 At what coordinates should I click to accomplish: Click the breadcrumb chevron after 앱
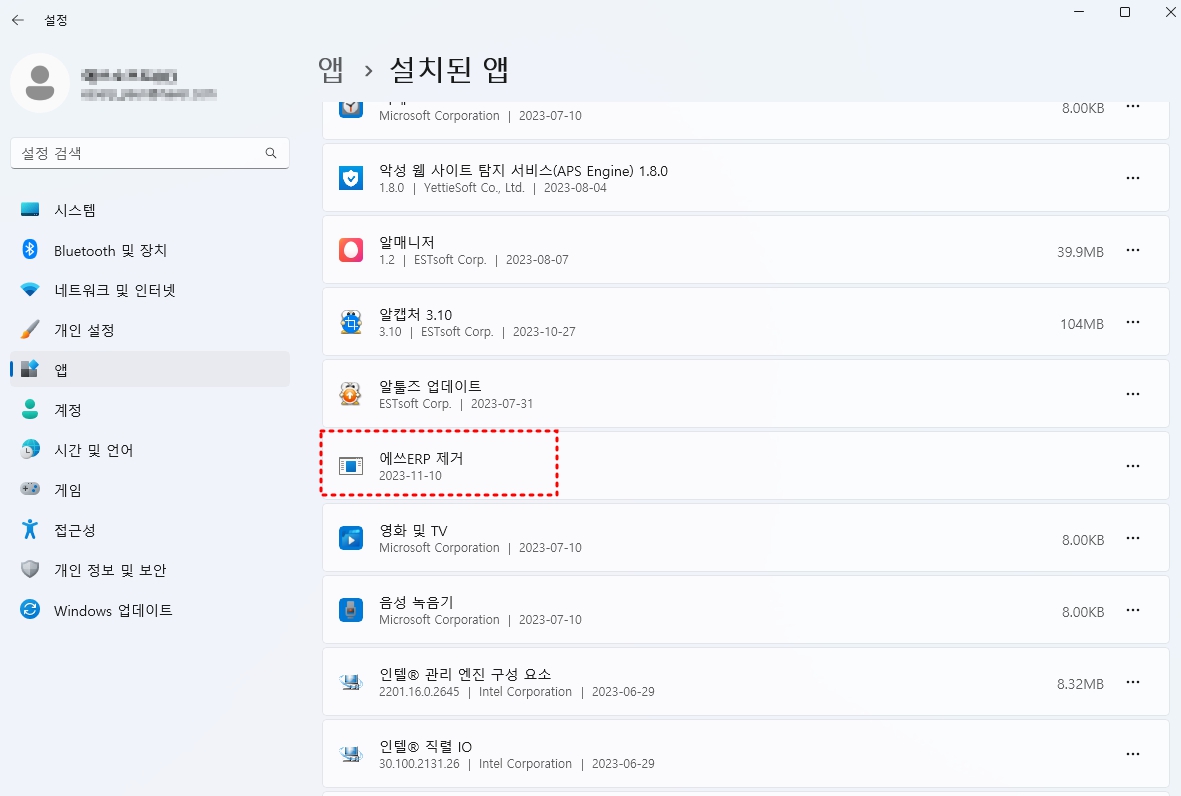[x=368, y=71]
